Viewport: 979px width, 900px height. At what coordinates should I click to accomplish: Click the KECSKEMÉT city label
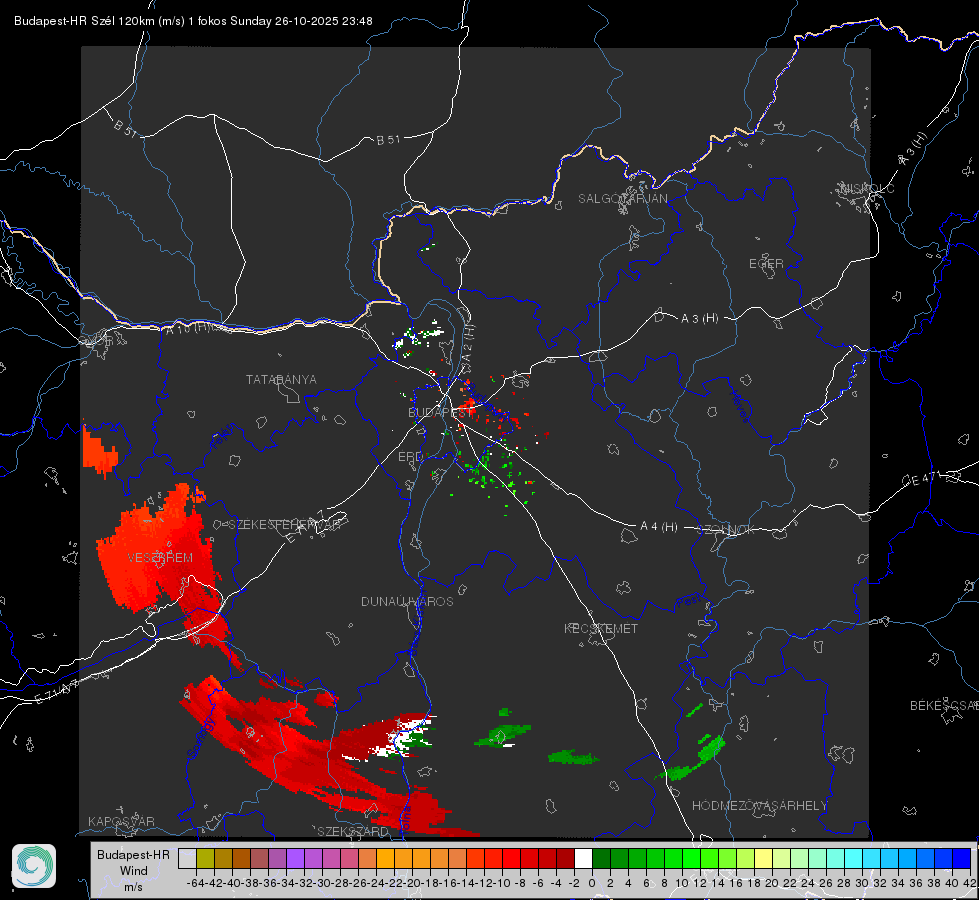(x=601, y=628)
